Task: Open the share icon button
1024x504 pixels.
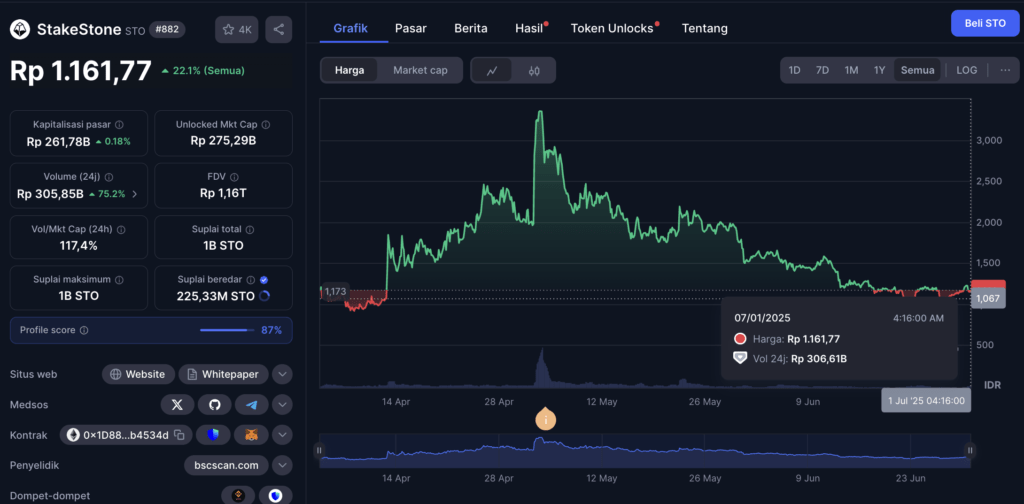Action: [279, 29]
